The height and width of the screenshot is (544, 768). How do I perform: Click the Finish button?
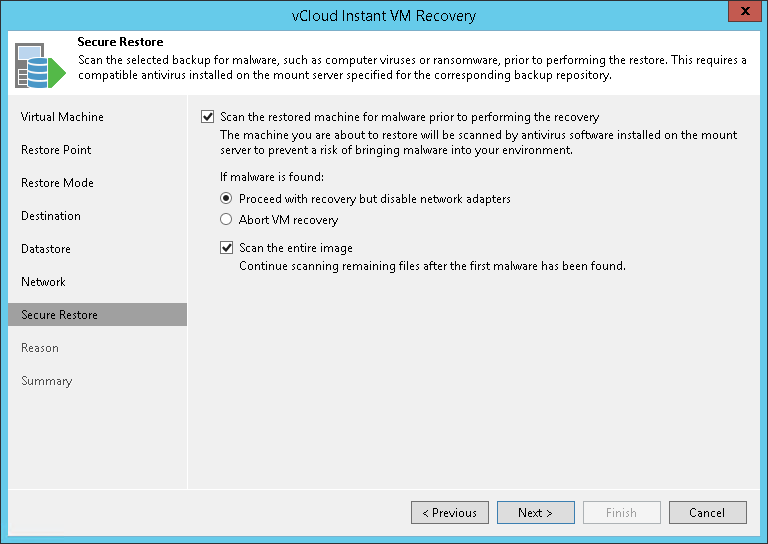pyautogui.click(x=621, y=513)
